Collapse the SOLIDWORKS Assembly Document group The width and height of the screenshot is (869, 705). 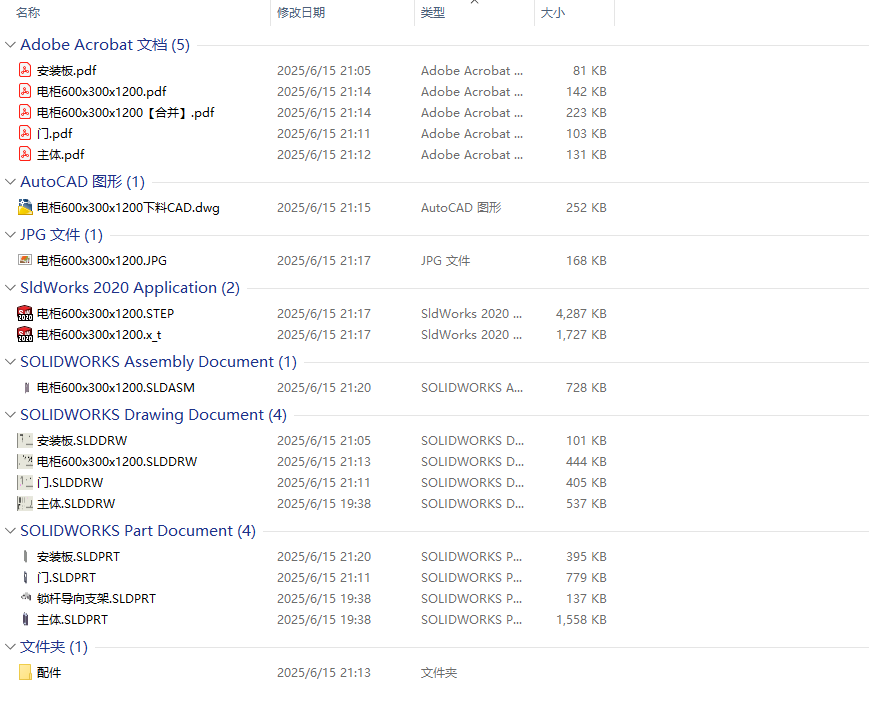click(x=10, y=361)
